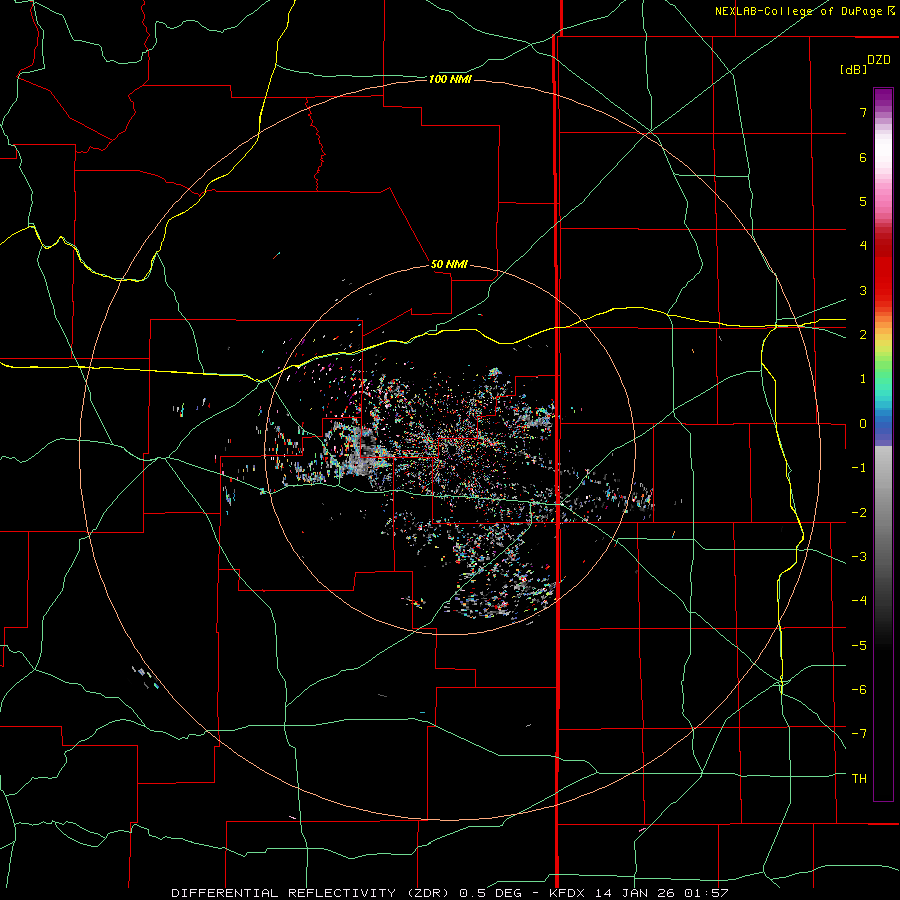This screenshot has width=900, height=900.
Task: Click the 0 value on the color scale
Action: point(863,424)
